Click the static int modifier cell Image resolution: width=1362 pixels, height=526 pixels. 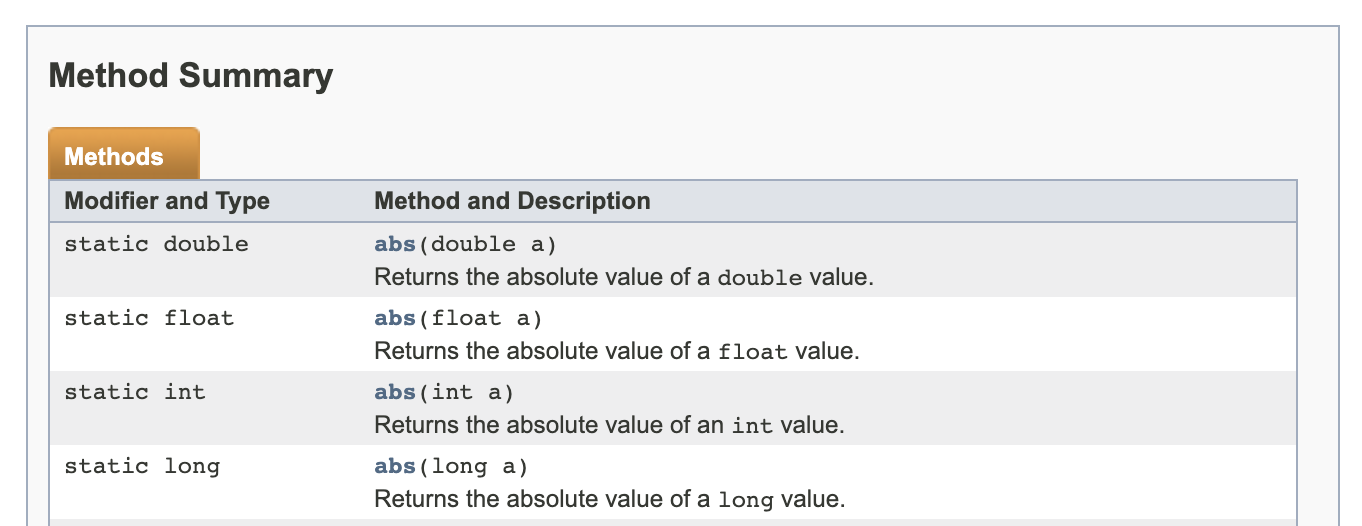tap(135, 392)
